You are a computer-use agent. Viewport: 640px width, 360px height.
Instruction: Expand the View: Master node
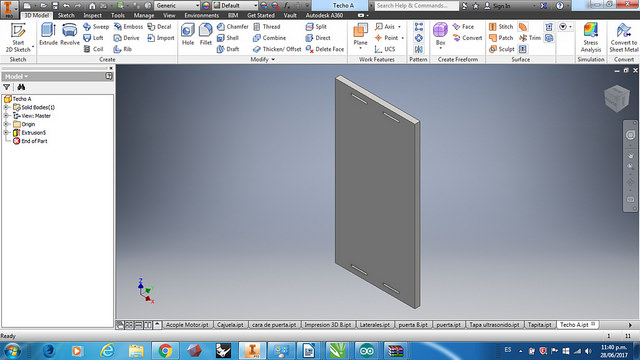(x=6, y=116)
